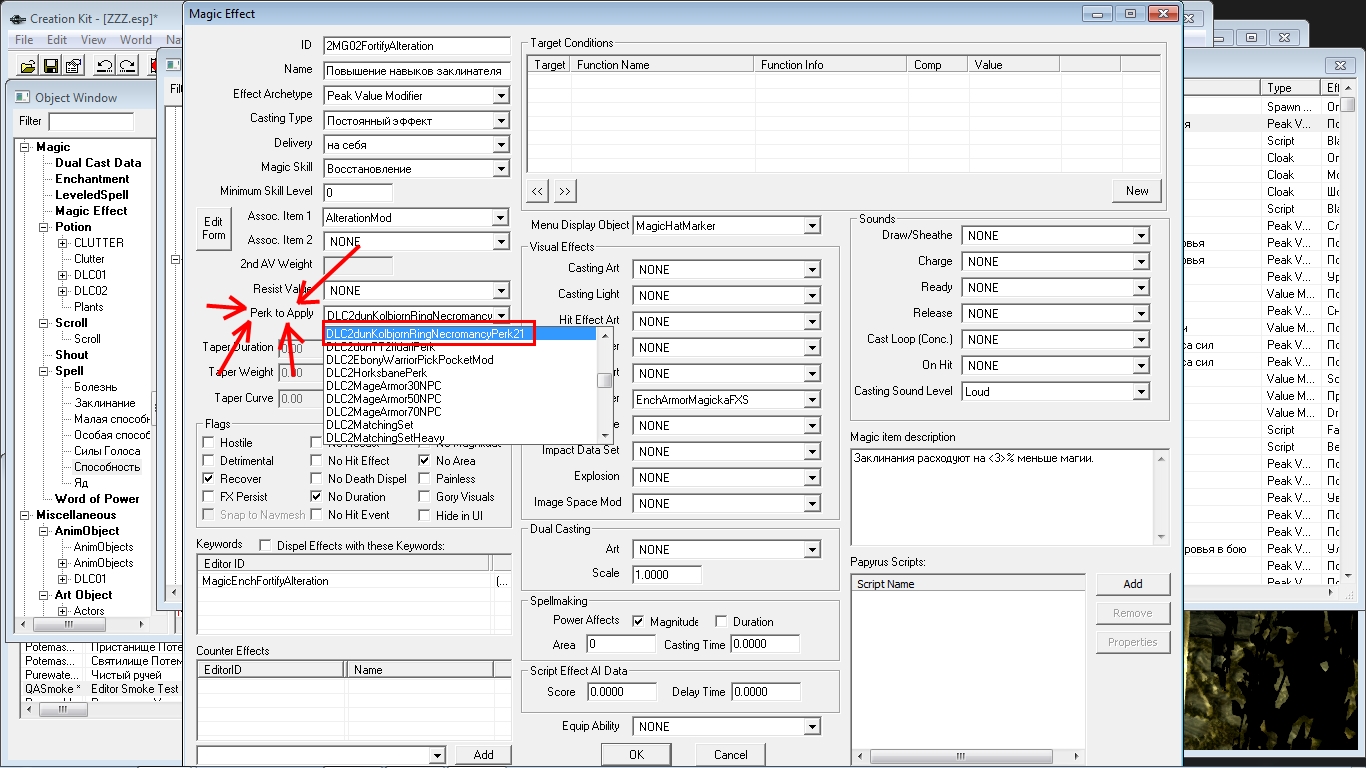Image resolution: width=1366 pixels, height=768 pixels.
Task: Click the Edit Form button
Action: coord(213,228)
